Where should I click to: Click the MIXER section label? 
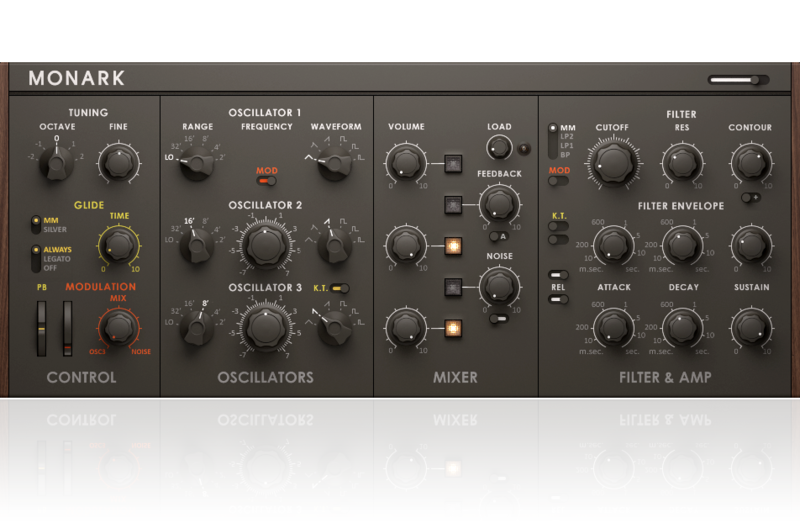[x=456, y=378]
